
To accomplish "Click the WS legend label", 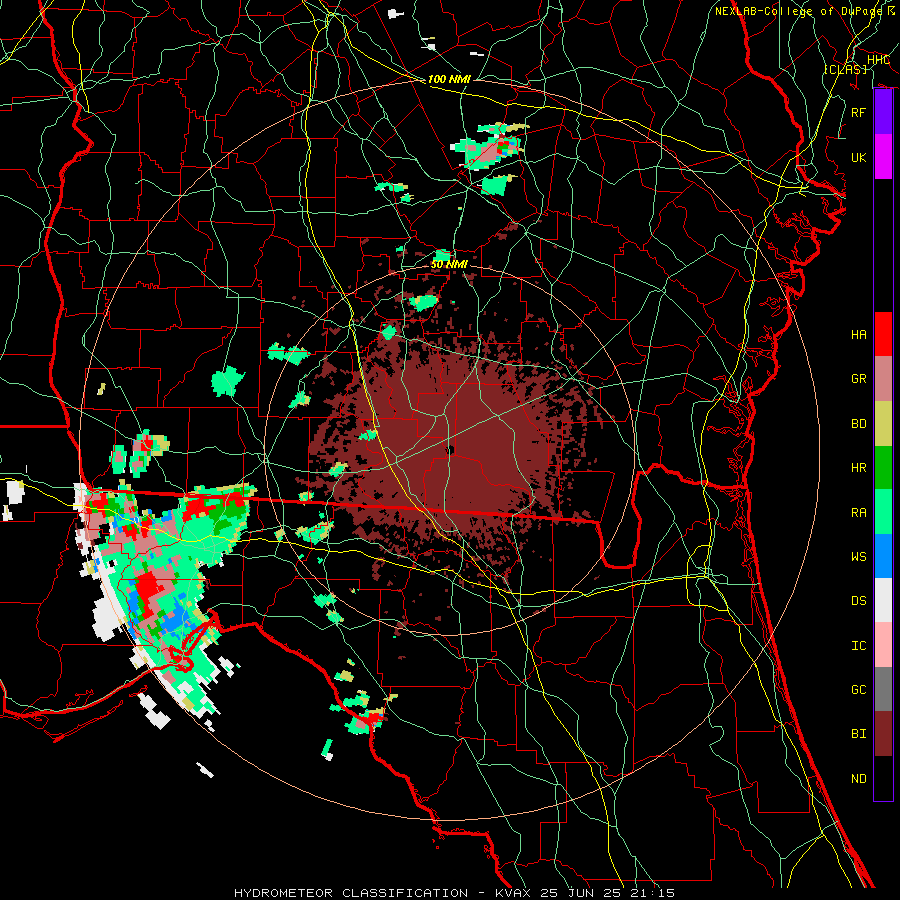I will pos(859,556).
